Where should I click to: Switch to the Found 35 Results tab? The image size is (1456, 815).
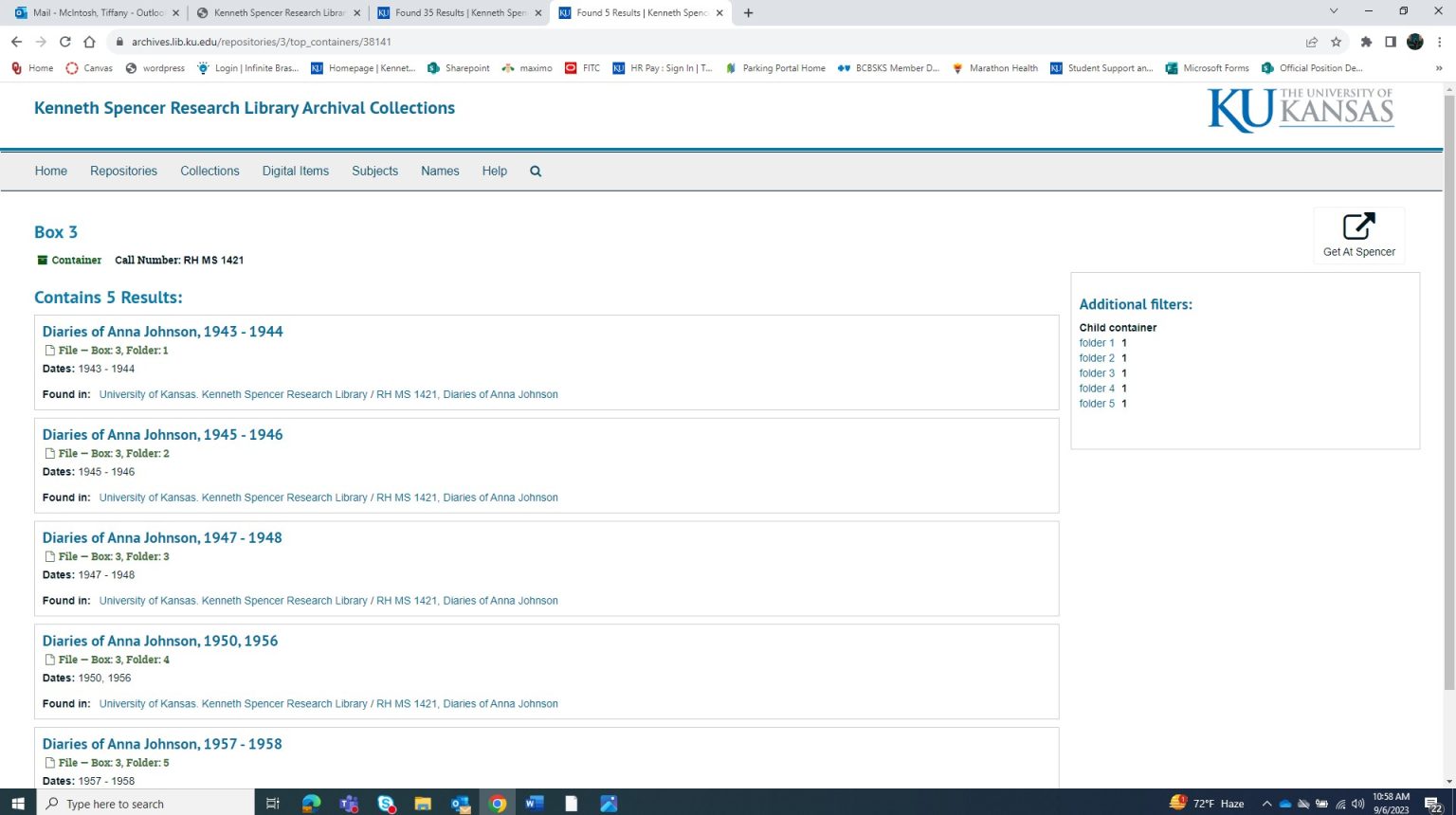460,13
